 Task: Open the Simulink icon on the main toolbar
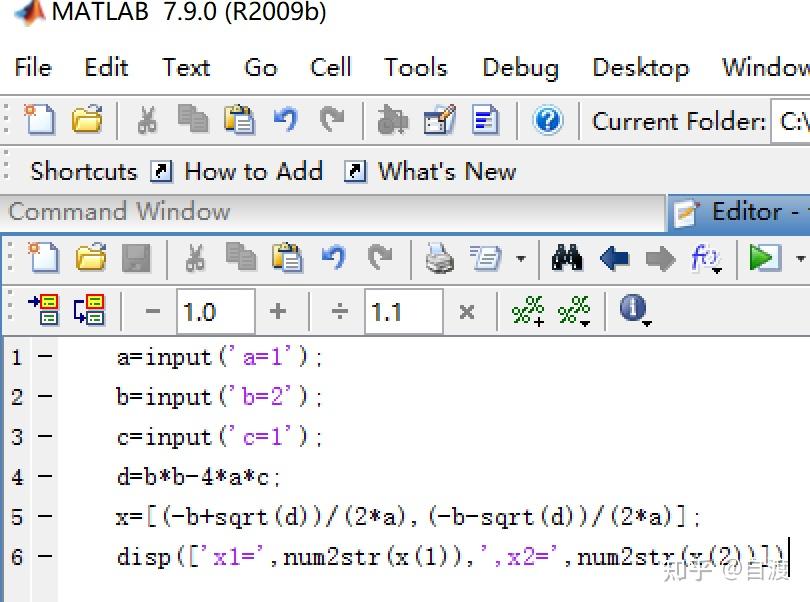coord(390,120)
